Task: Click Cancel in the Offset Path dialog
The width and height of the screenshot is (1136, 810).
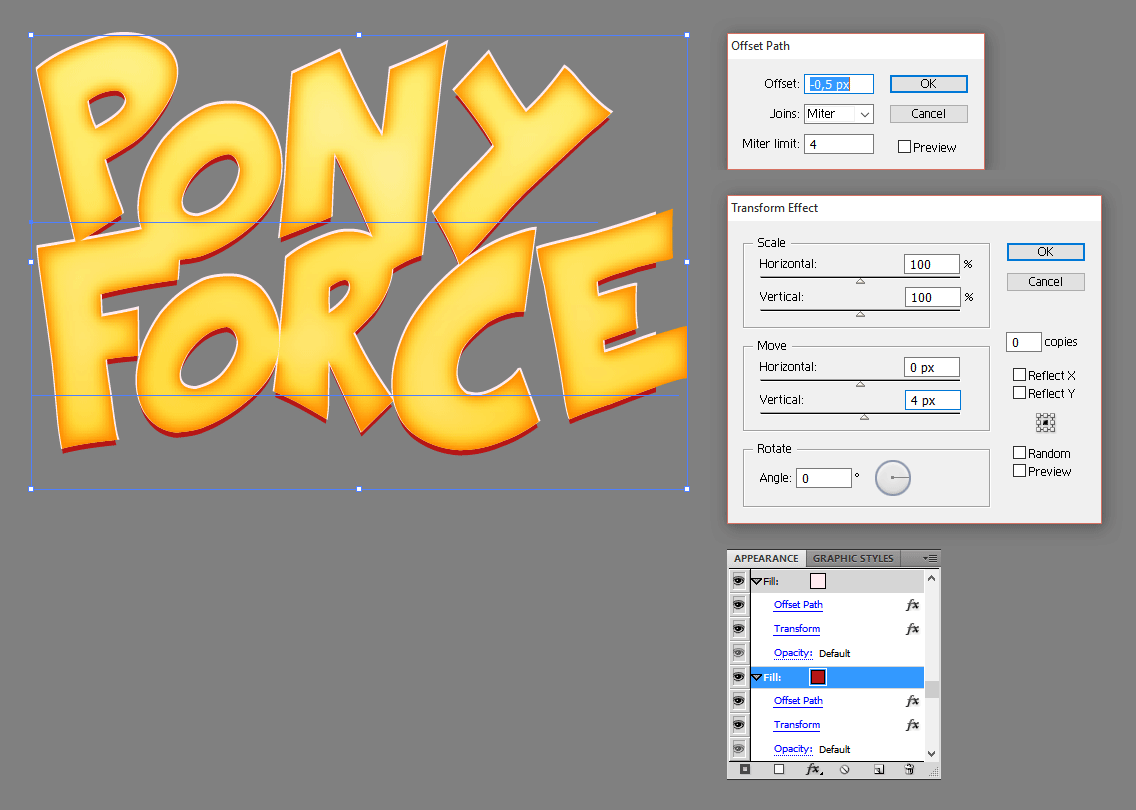Action: (928, 114)
